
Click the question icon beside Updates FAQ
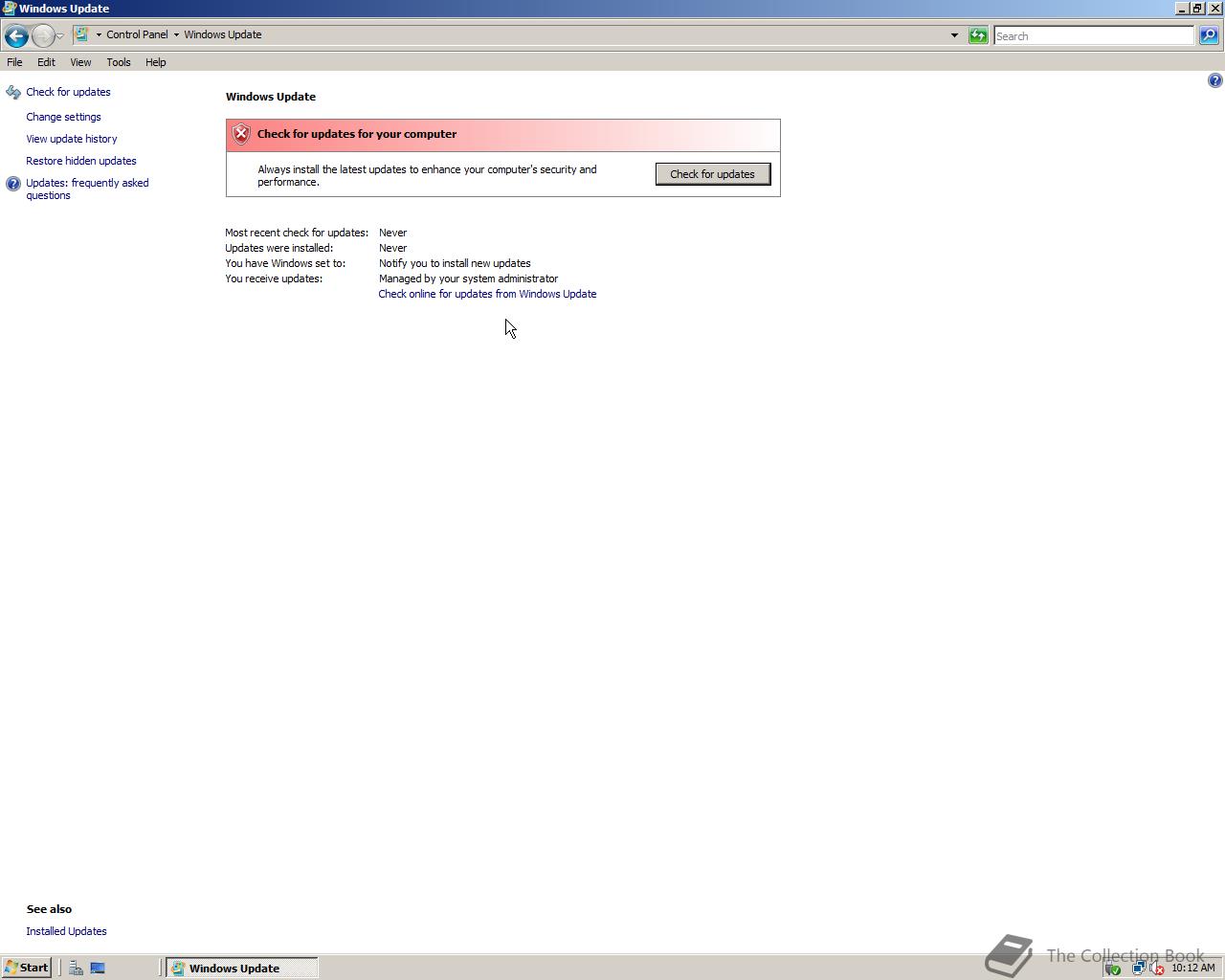pyautogui.click(x=12, y=184)
